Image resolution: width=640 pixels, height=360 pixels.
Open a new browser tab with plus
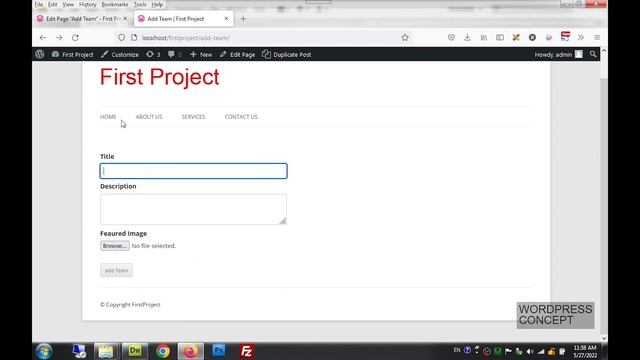click(x=243, y=19)
